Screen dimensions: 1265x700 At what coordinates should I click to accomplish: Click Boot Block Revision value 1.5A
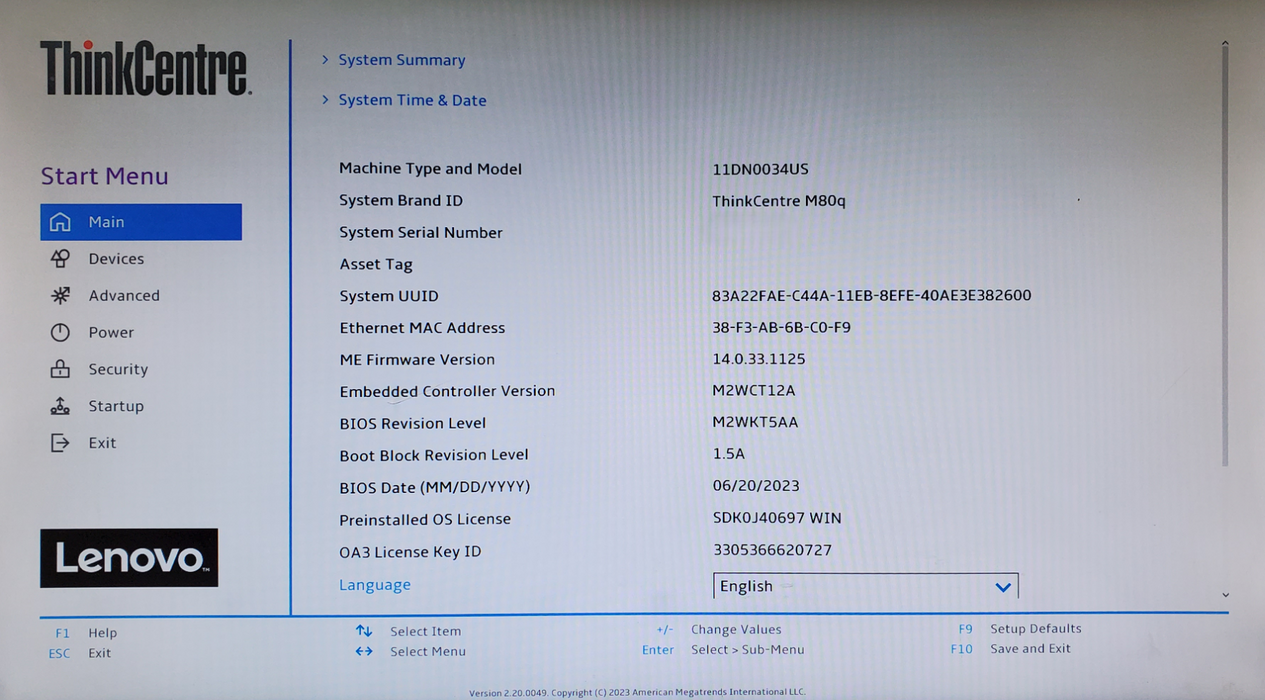pyautogui.click(x=729, y=454)
